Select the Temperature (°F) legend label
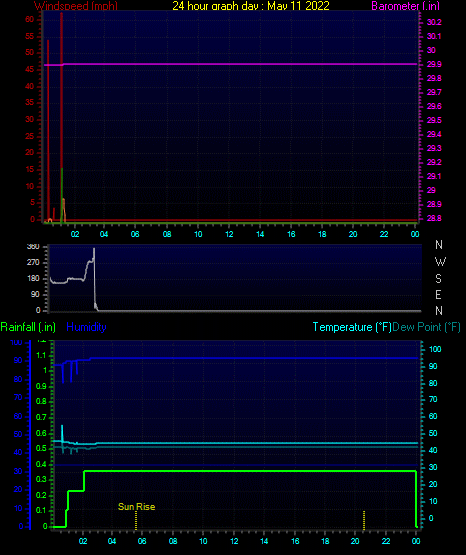The height and width of the screenshot is (555, 466). (352, 327)
